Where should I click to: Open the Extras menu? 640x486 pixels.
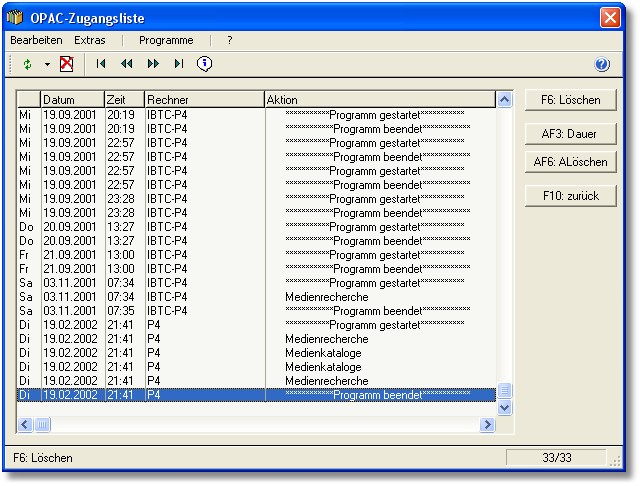(90, 40)
